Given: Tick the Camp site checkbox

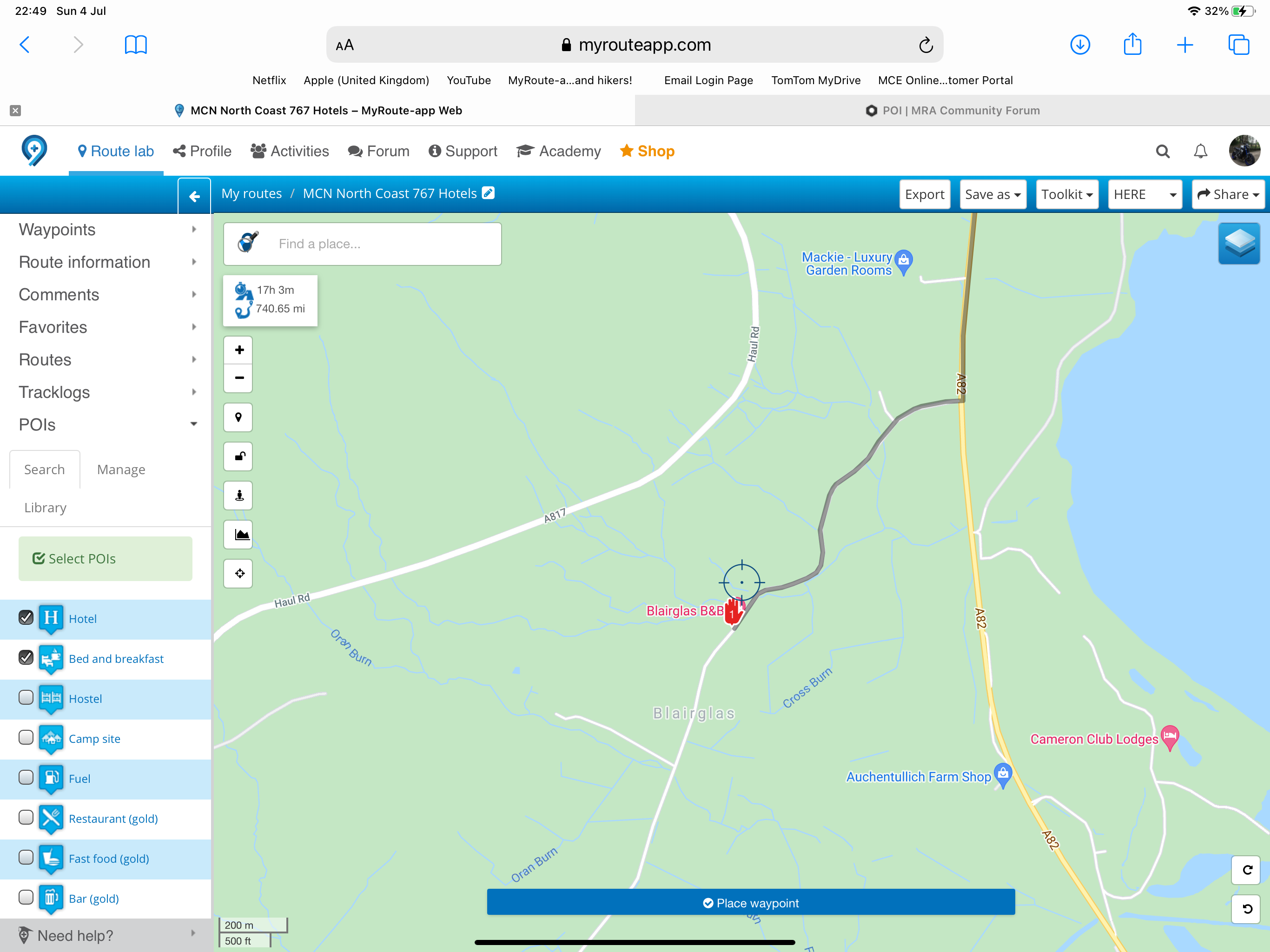Looking at the screenshot, I should (26, 738).
